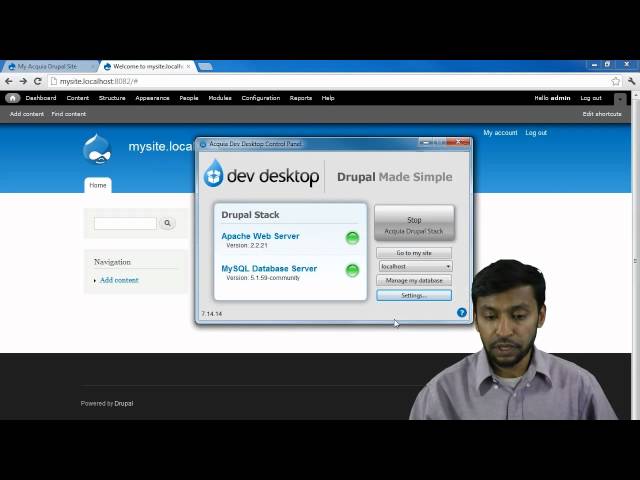Switch to My Acquia Drupal Site tab
The height and width of the screenshot is (480, 640).
(48, 67)
